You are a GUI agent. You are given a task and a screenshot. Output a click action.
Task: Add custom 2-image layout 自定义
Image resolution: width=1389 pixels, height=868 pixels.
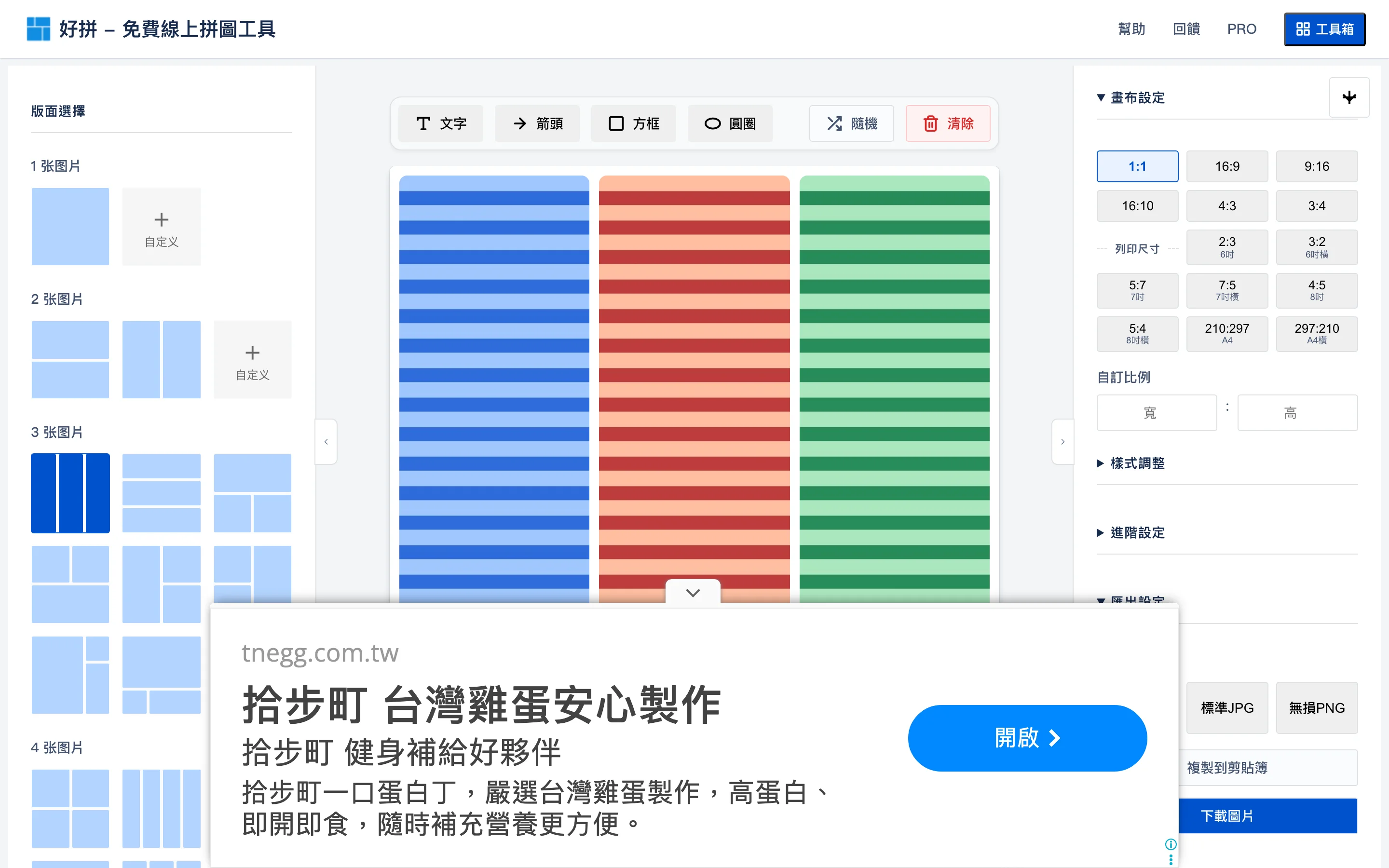[253, 360]
